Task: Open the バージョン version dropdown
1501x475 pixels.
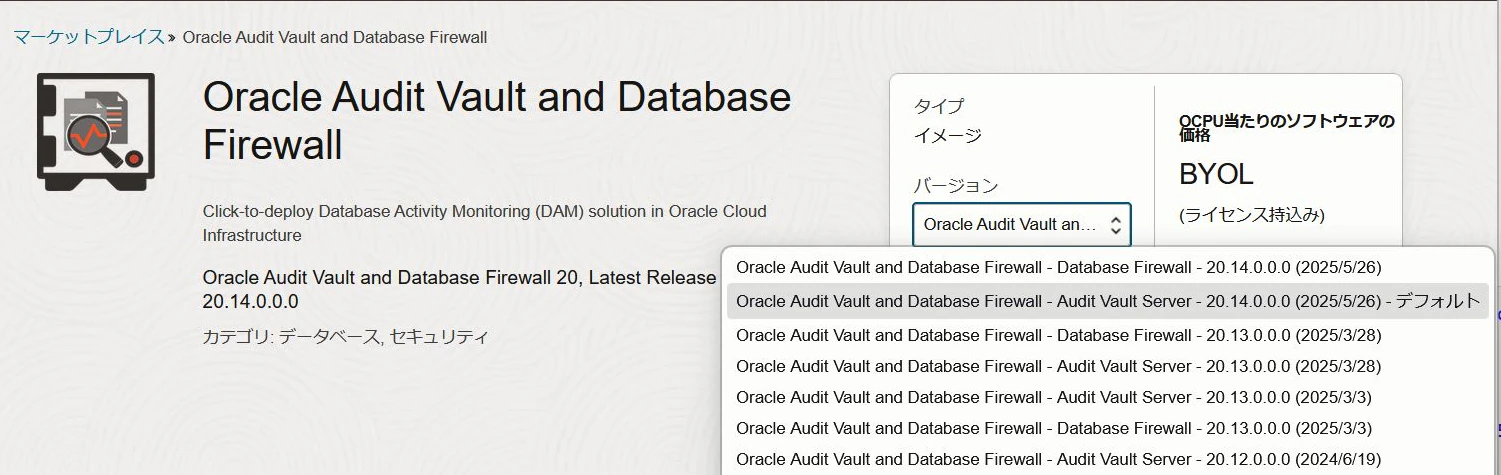Action: click(1021, 224)
